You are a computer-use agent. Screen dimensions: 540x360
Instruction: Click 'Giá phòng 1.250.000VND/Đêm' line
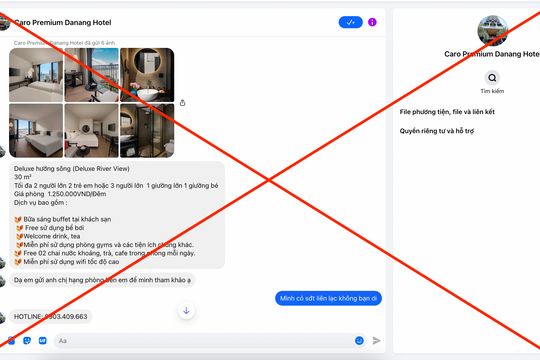click(x=60, y=194)
